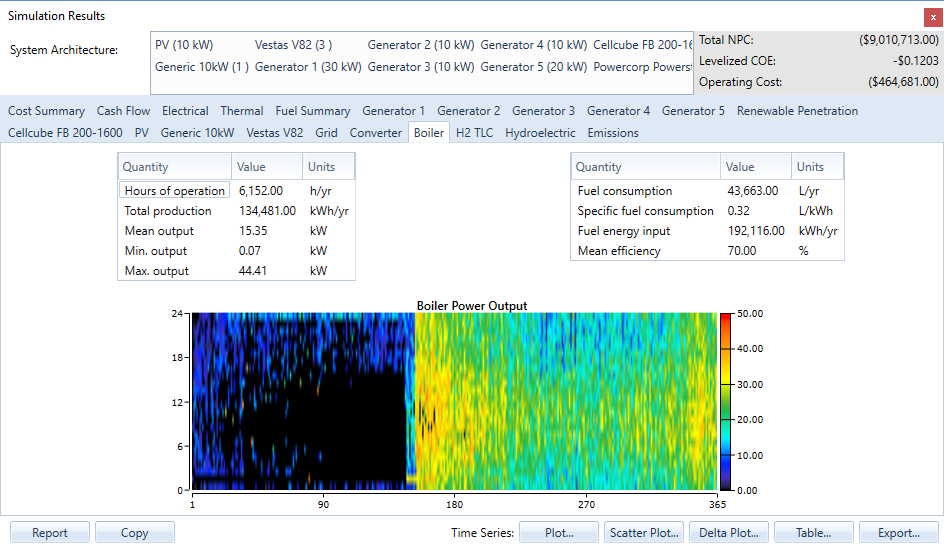Select the Hydroelectric tab
Image resolution: width=944 pixels, height=548 pixels.
click(x=540, y=133)
